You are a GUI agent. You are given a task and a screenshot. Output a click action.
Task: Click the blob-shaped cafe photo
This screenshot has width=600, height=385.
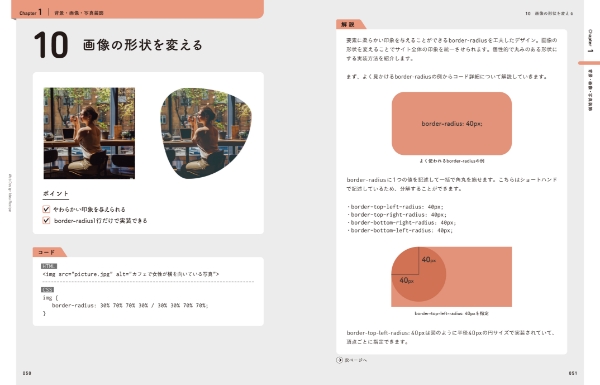tap(206, 133)
